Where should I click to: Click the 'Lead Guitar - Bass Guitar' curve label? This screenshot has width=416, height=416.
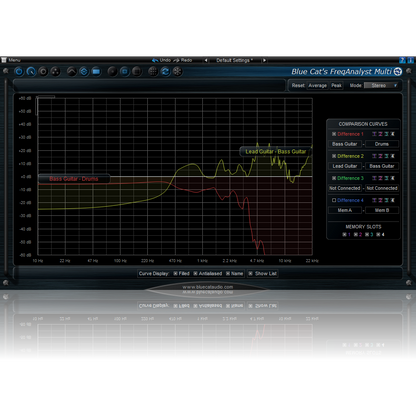click(x=275, y=152)
